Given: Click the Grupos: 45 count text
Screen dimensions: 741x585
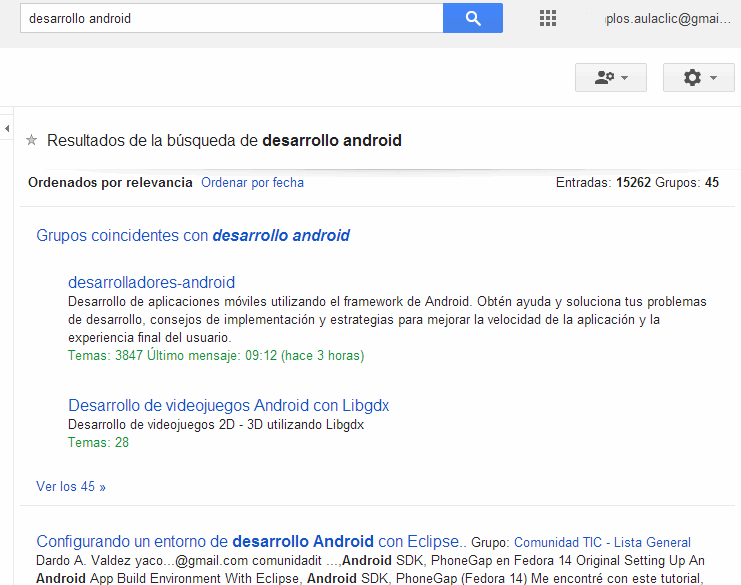Looking at the screenshot, I should (687, 183).
